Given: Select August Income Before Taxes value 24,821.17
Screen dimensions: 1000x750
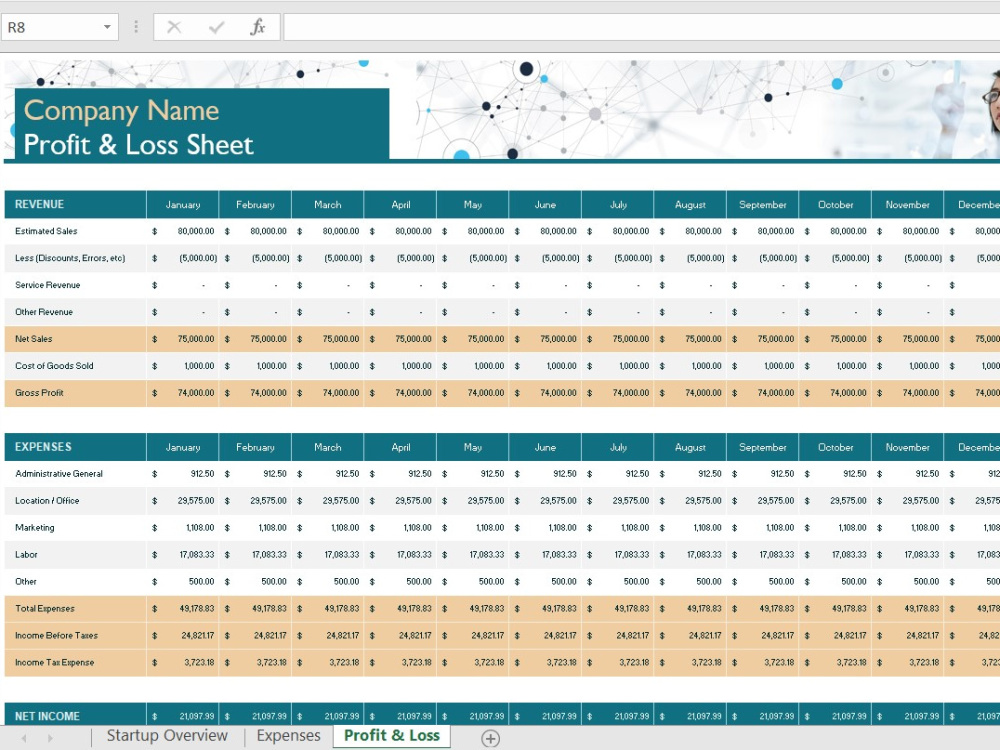Looking at the screenshot, I should 690,635.
